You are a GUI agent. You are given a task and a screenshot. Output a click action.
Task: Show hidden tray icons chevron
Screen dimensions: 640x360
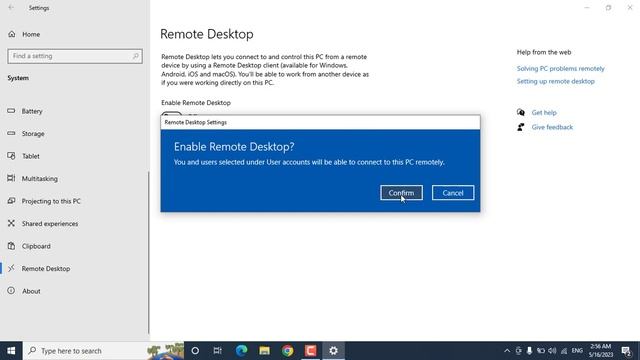tap(507, 351)
